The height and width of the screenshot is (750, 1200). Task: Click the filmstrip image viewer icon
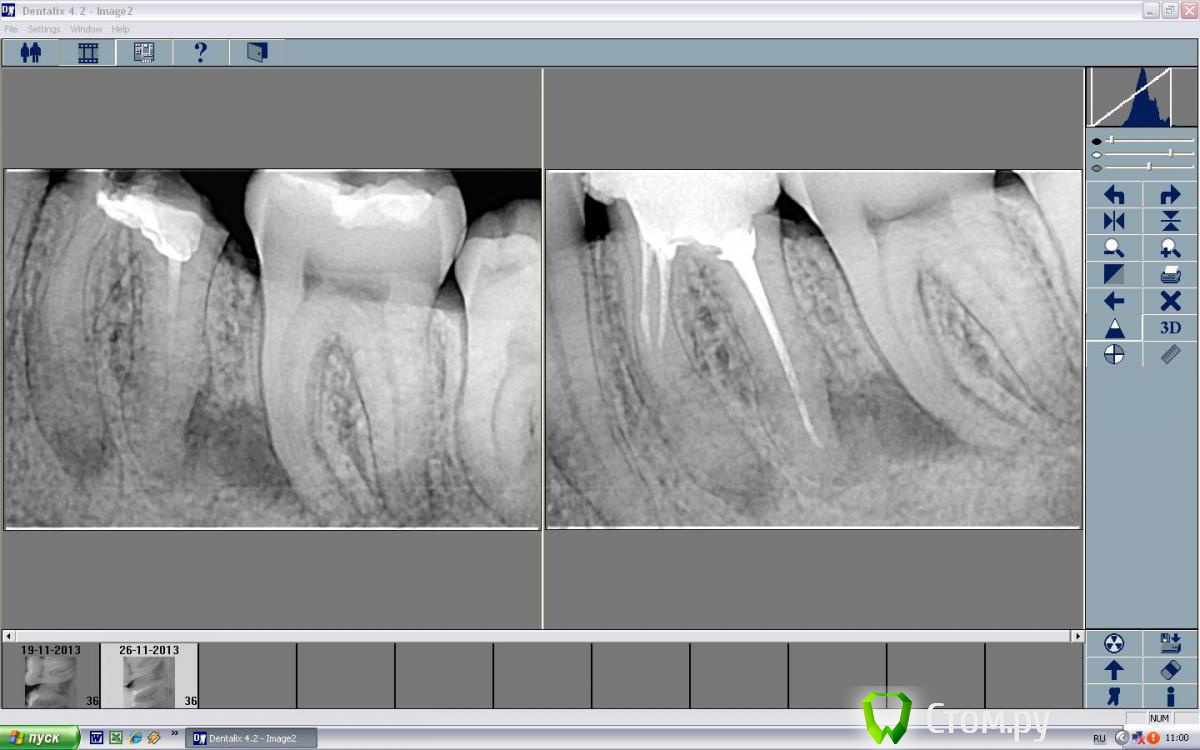pos(88,52)
